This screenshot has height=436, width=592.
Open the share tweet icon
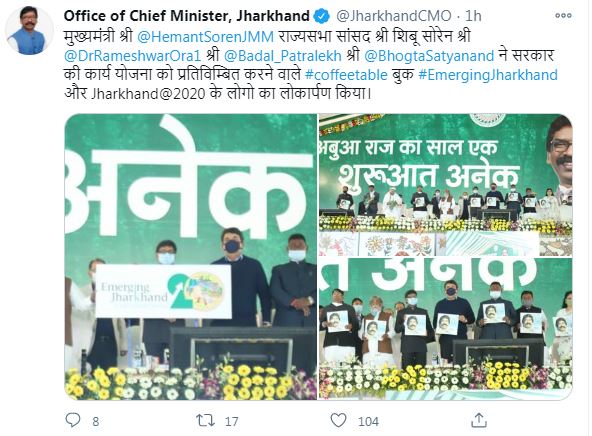tap(479, 420)
